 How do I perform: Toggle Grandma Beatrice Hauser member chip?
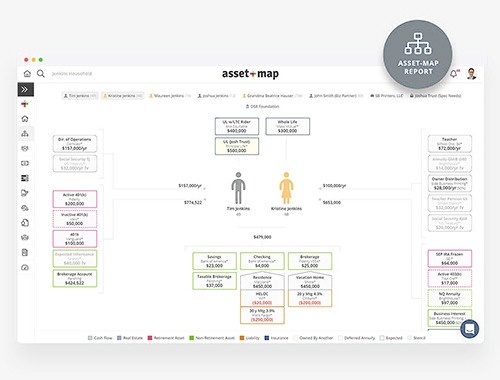coord(272,96)
